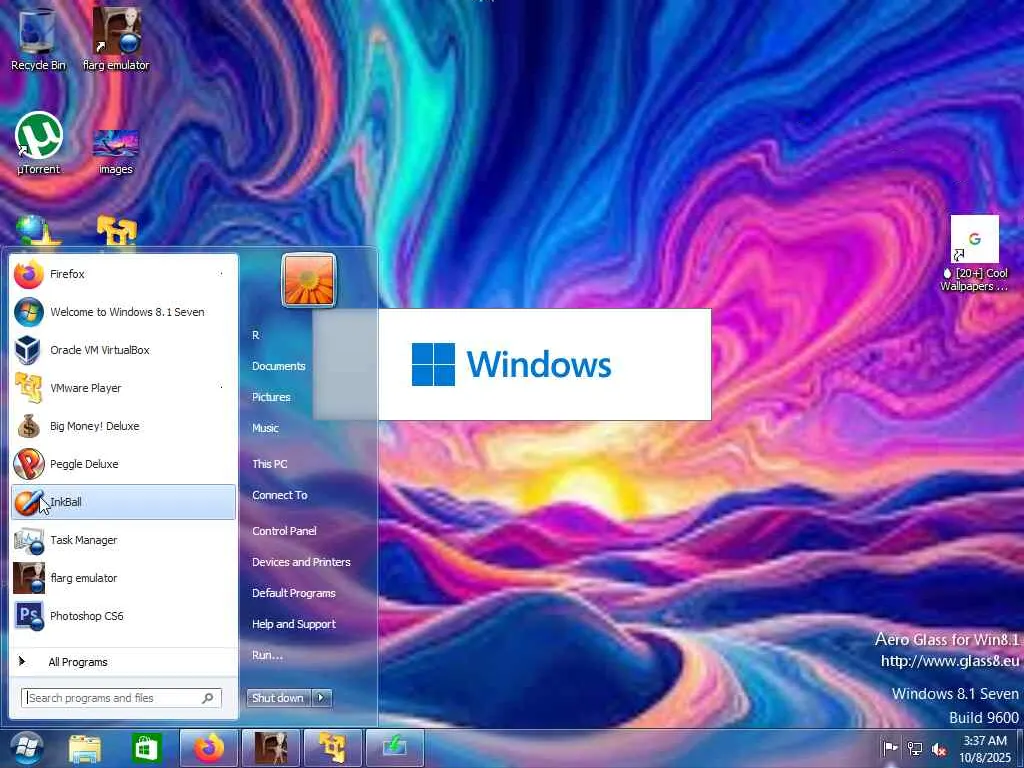This screenshot has height=768, width=1024.
Task: Open network icon in system tray
Action: [x=915, y=749]
